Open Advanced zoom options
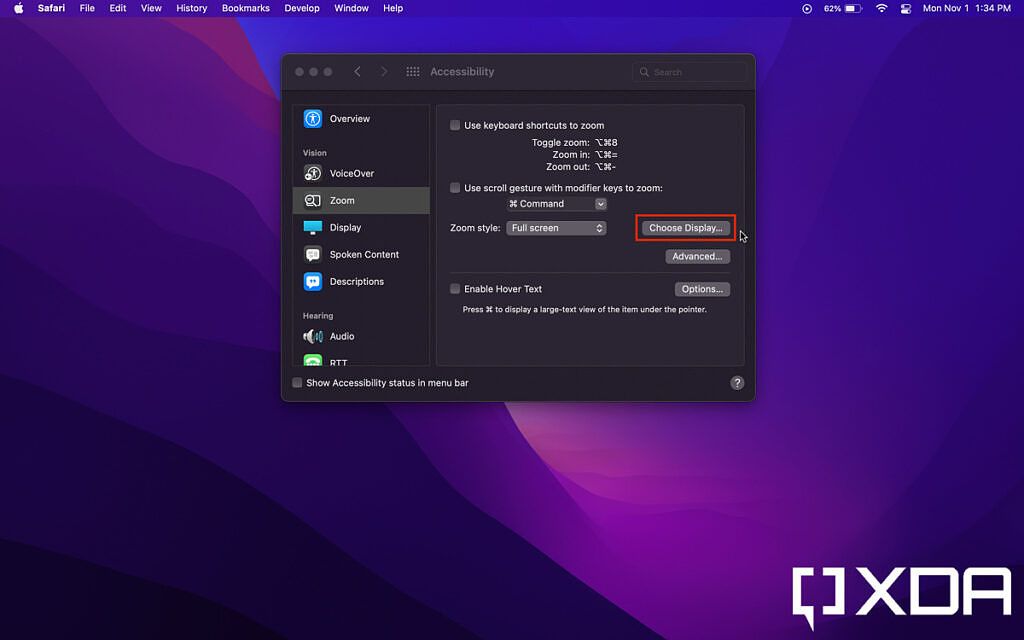The image size is (1024, 640). click(x=697, y=256)
